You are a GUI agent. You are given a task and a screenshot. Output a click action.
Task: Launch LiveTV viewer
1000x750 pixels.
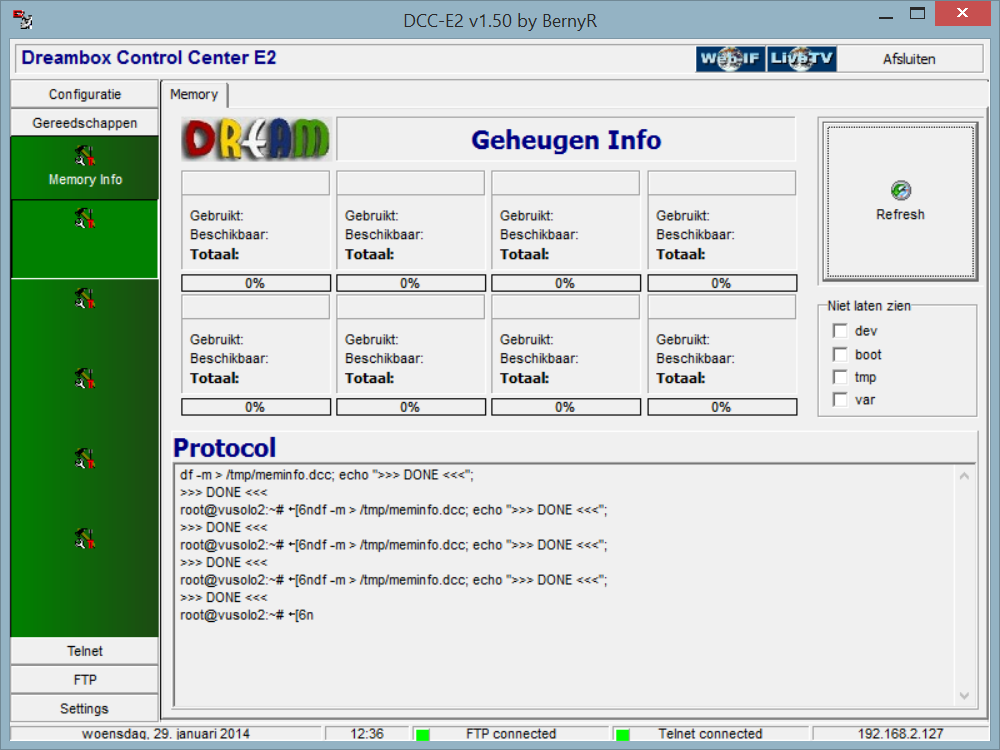(x=802, y=59)
